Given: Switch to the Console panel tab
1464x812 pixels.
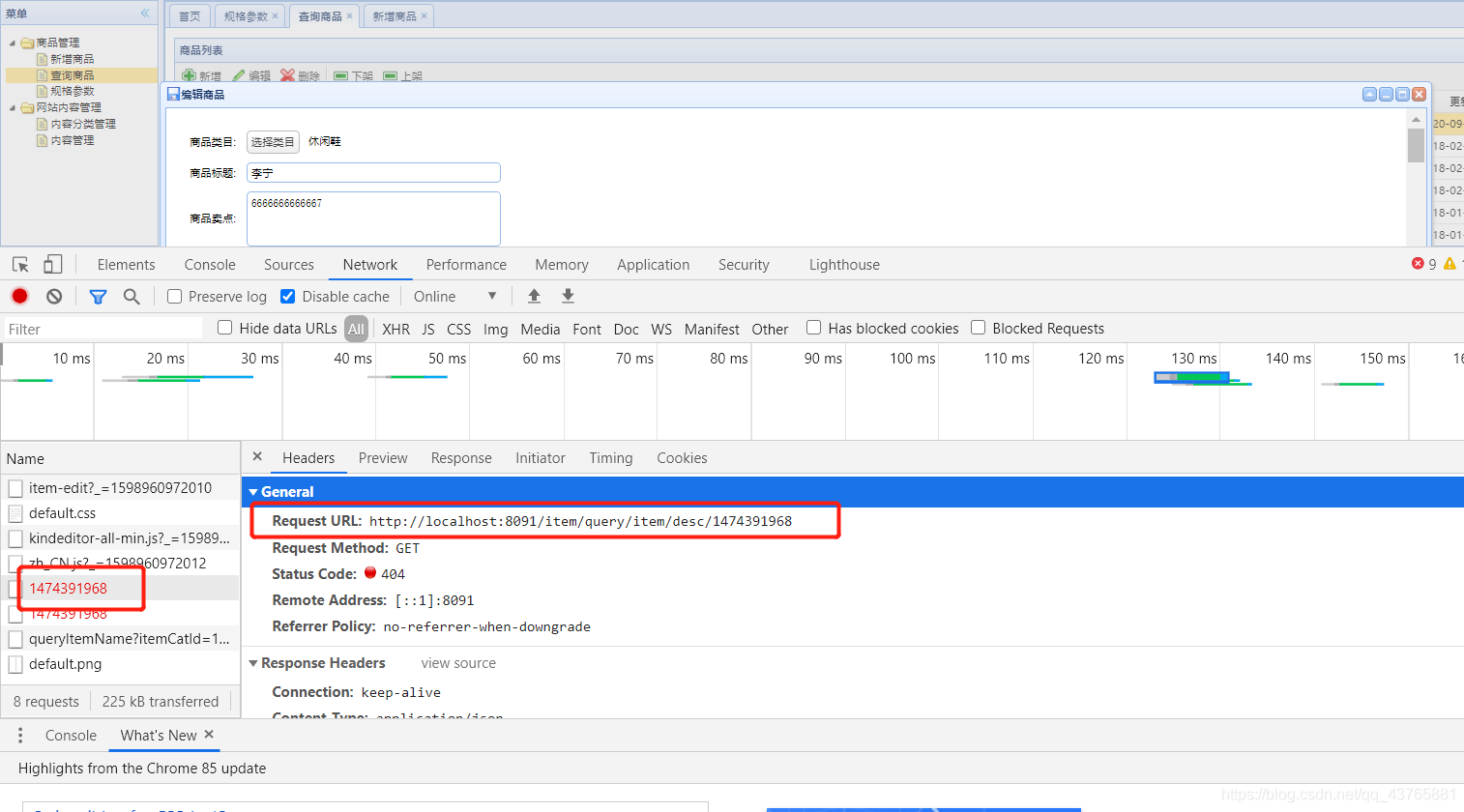Looking at the screenshot, I should coord(210,265).
